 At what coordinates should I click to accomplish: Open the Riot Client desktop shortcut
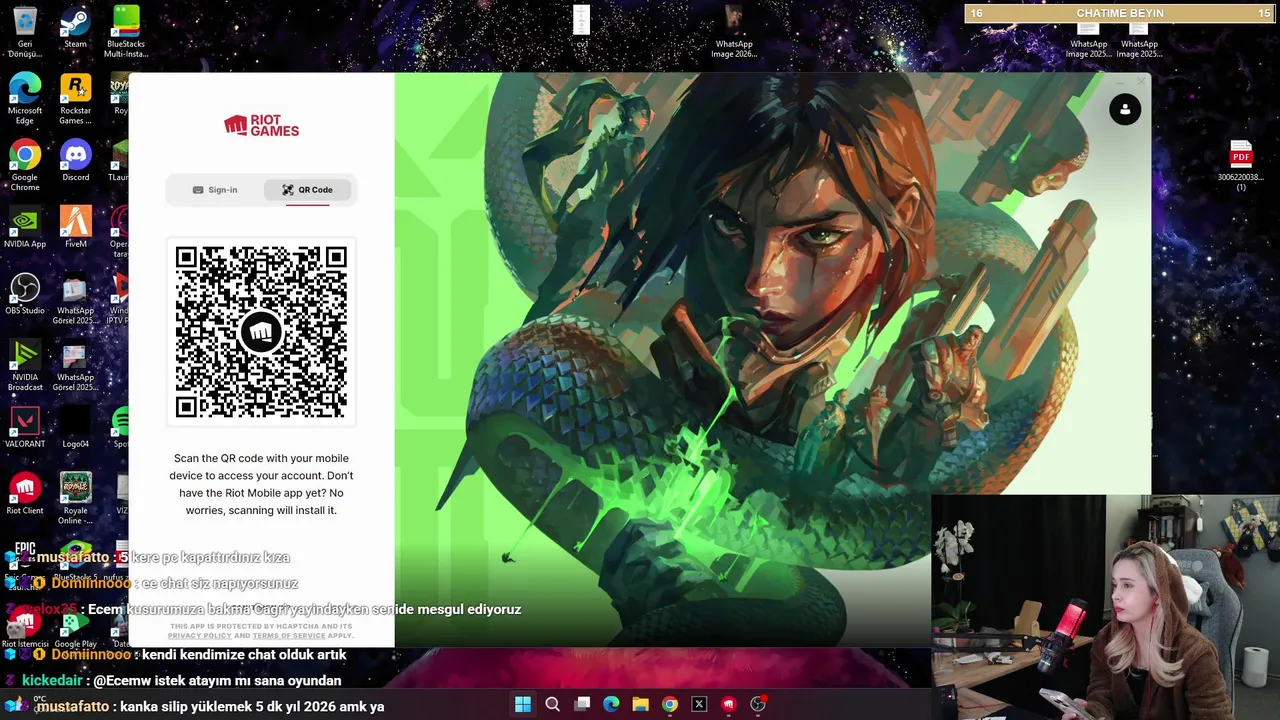[25, 494]
